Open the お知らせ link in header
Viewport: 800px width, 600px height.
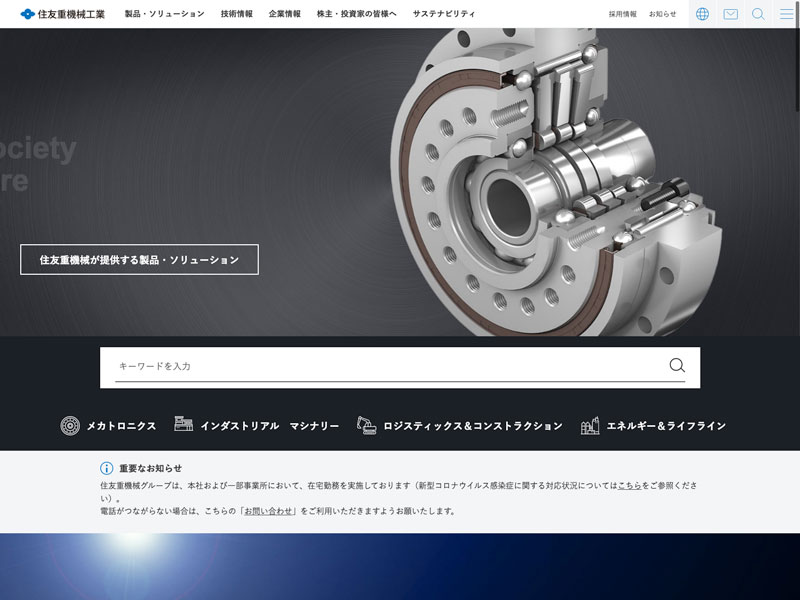662,14
